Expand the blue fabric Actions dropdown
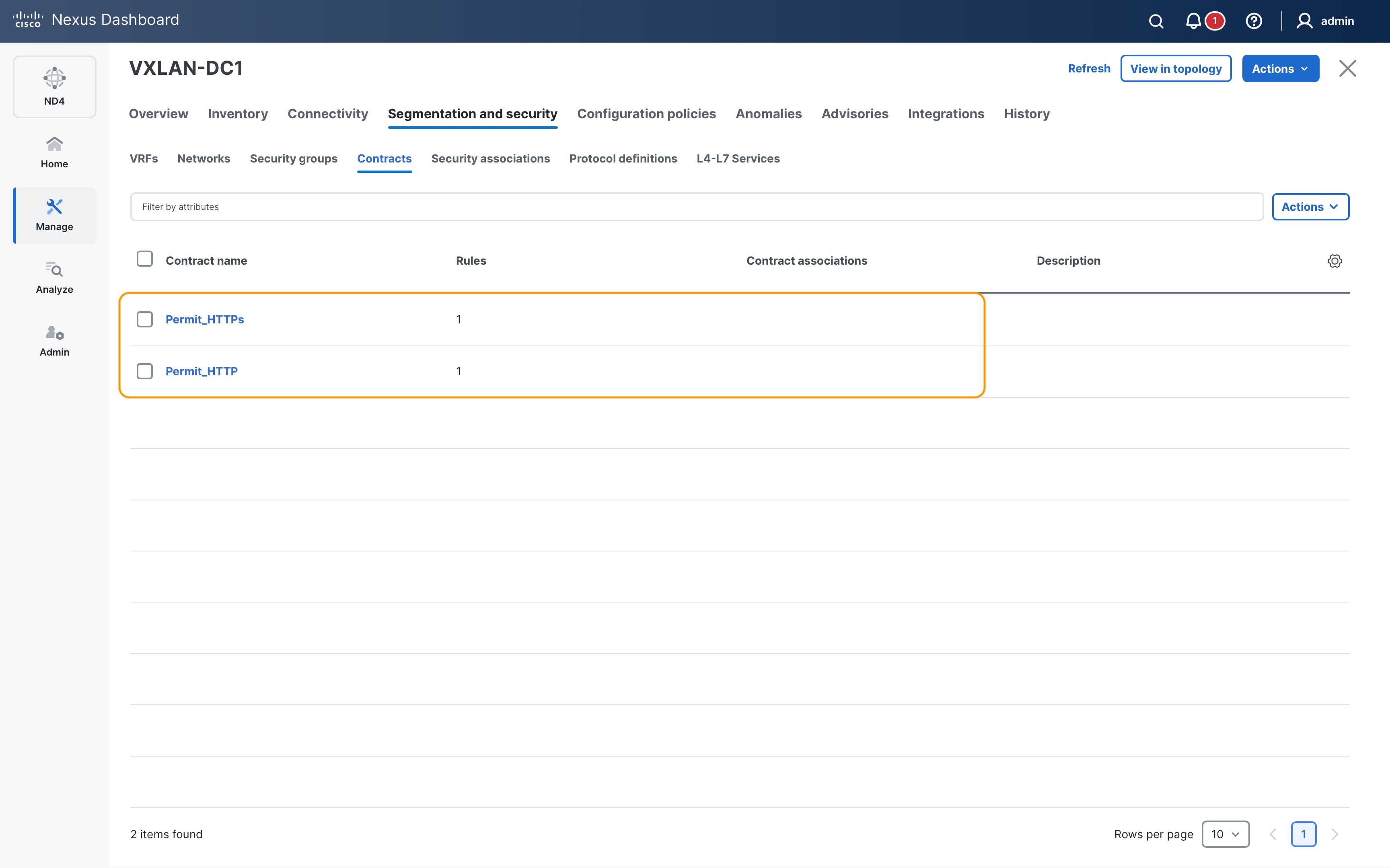Image resolution: width=1390 pixels, height=868 pixels. 1280,69
